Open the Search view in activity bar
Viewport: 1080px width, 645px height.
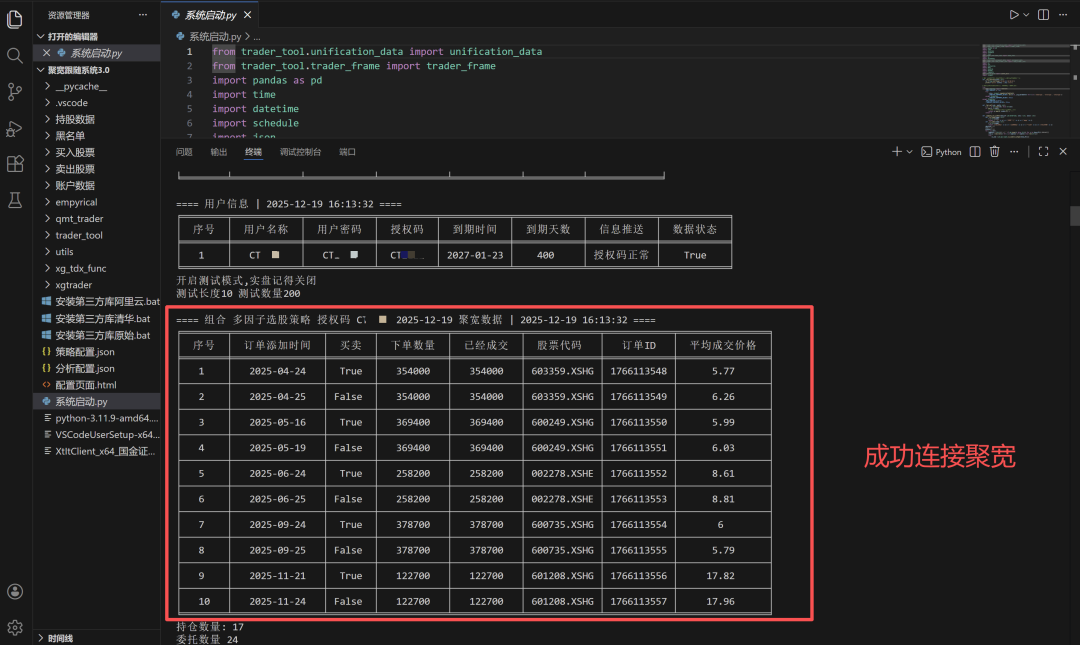[x=15, y=56]
